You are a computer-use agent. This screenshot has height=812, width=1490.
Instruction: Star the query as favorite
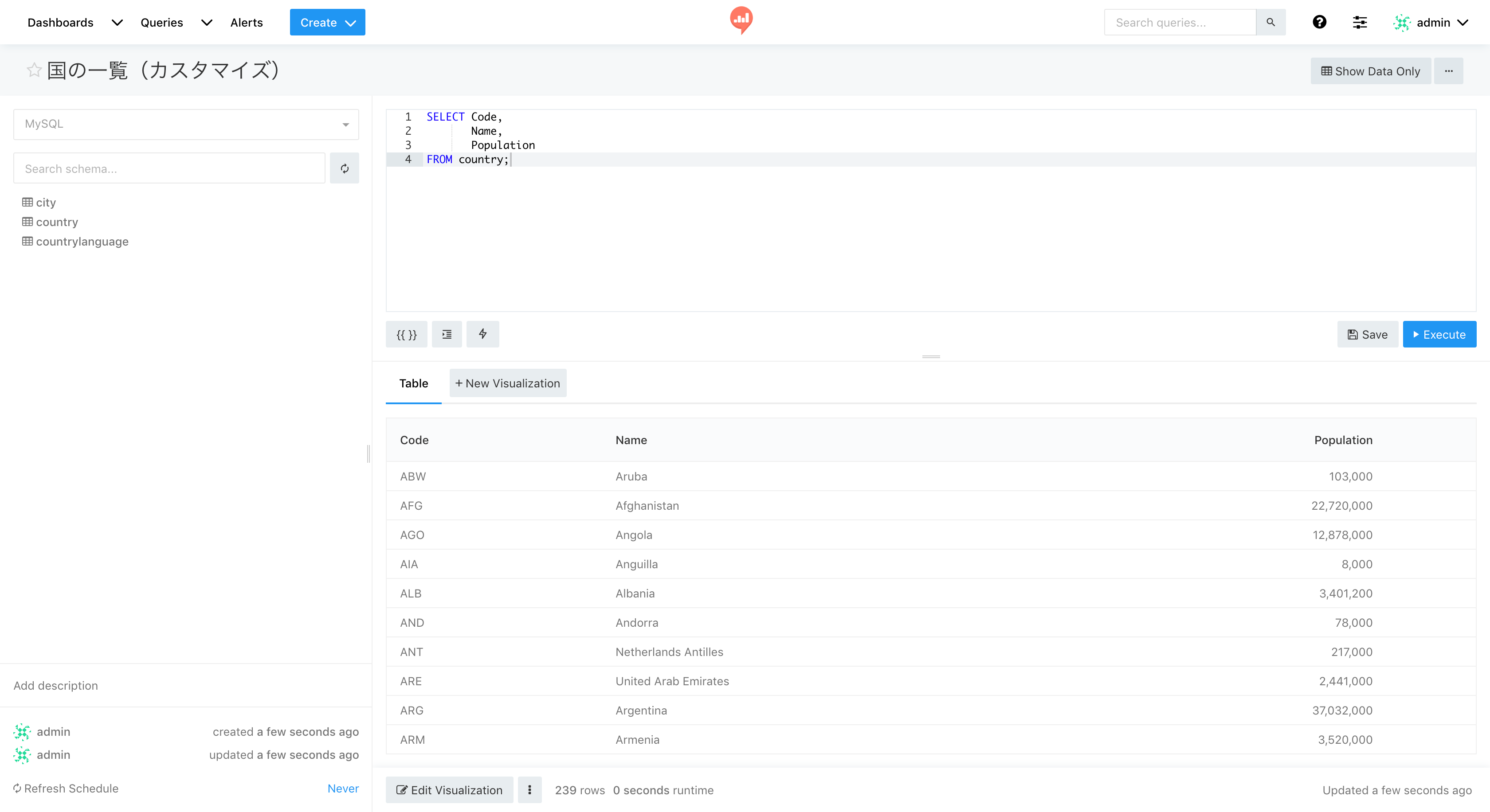point(34,70)
